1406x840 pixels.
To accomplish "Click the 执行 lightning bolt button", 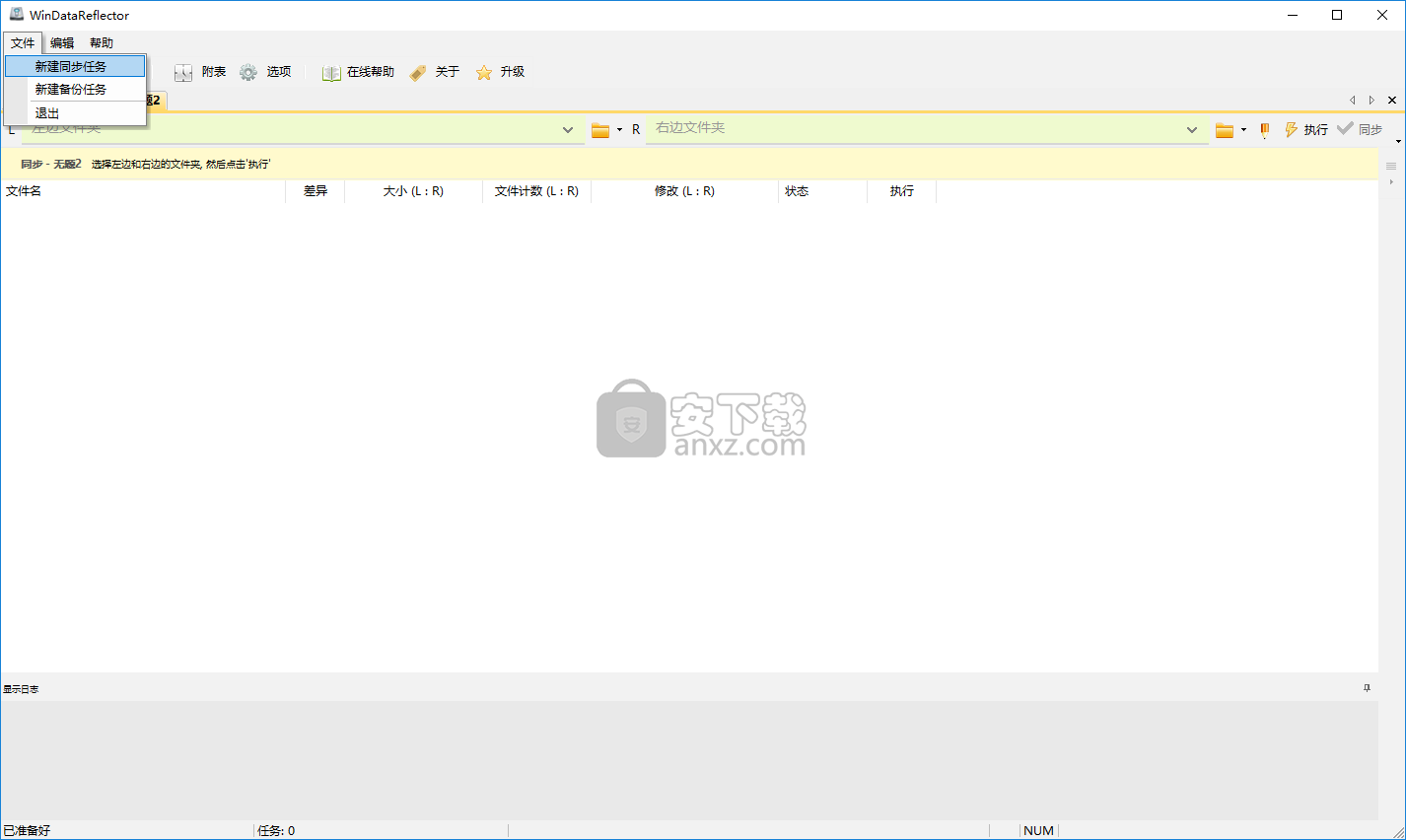I will pos(1305,130).
